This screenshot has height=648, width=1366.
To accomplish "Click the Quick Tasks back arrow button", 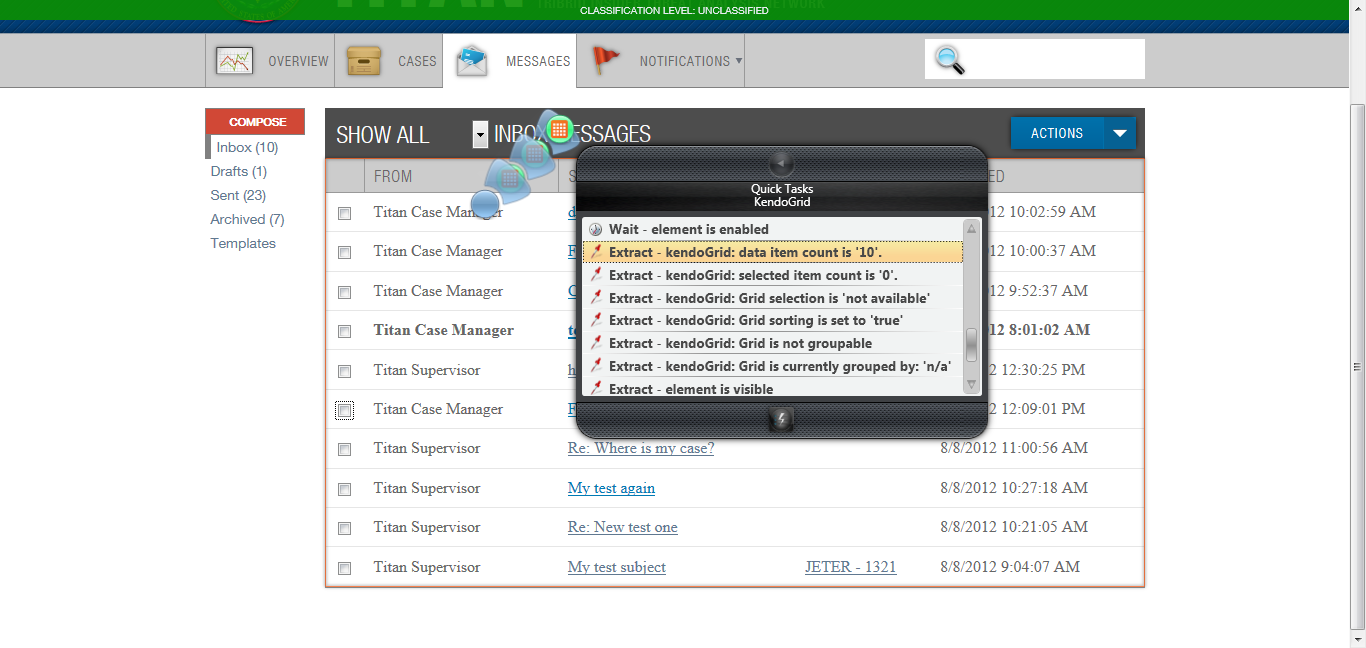I will tap(781, 163).
